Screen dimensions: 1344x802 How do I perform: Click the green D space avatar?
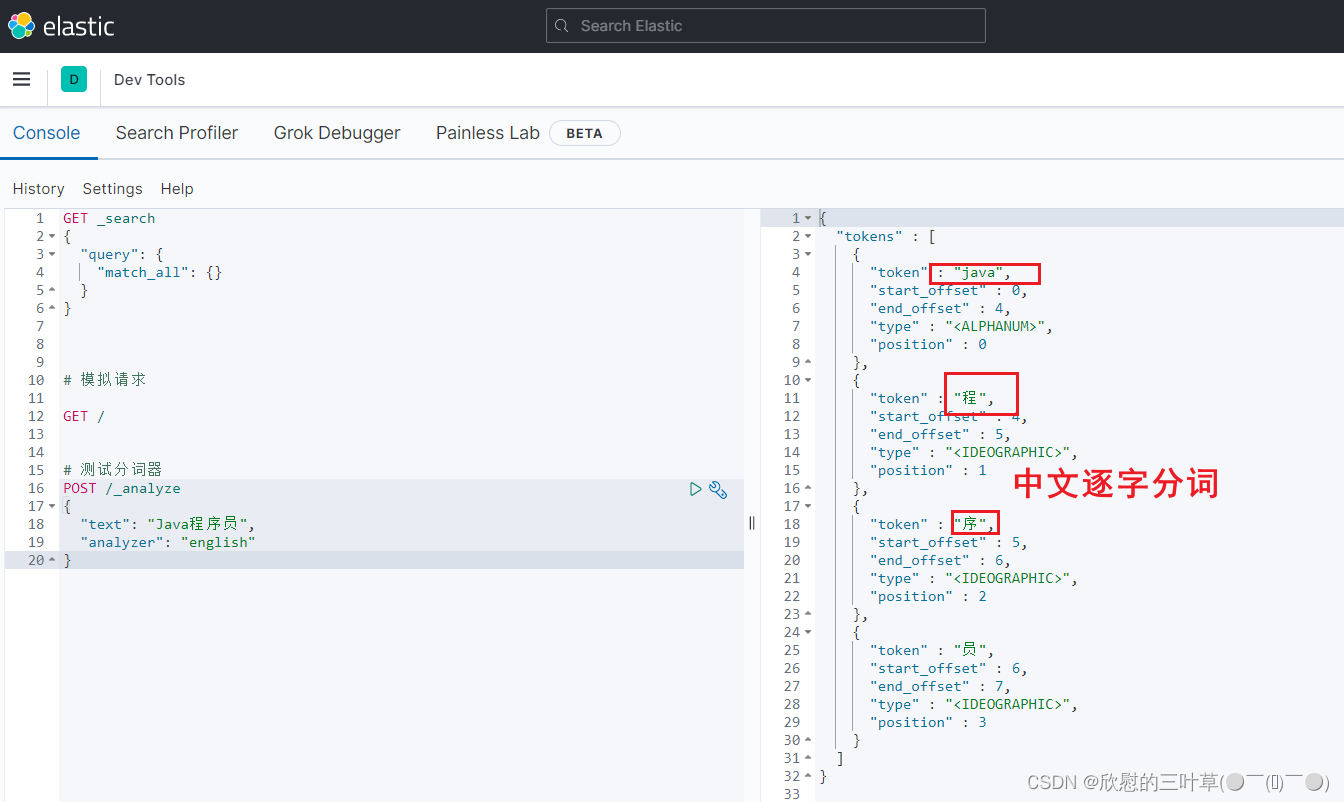click(x=74, y=79)
